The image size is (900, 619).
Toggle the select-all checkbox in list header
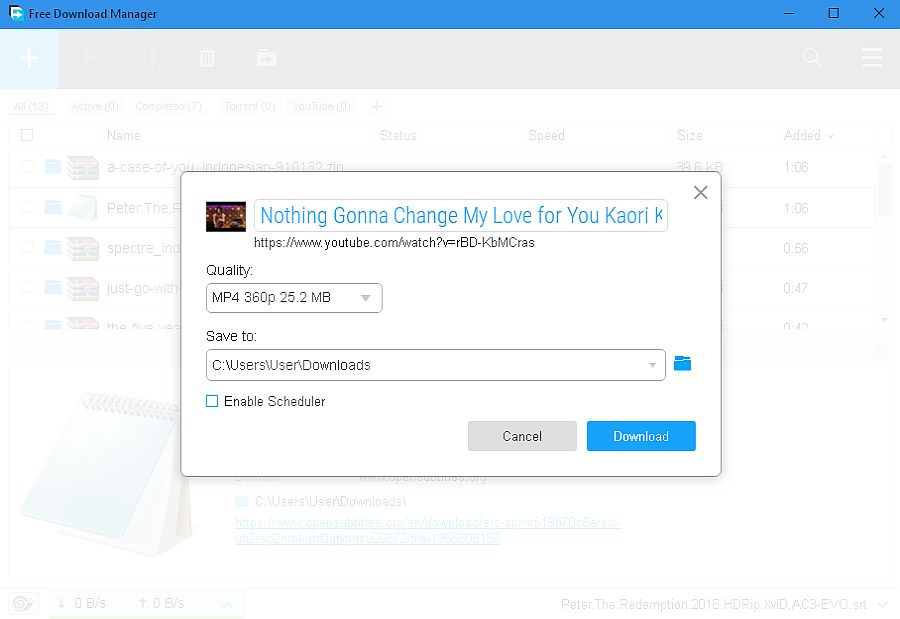point(27,135)
